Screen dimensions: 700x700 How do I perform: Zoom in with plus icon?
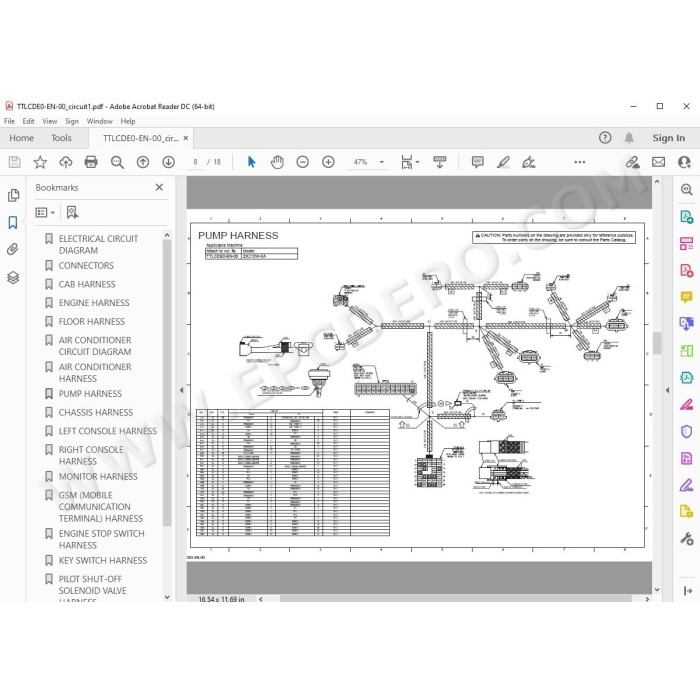tap(328, 162)
